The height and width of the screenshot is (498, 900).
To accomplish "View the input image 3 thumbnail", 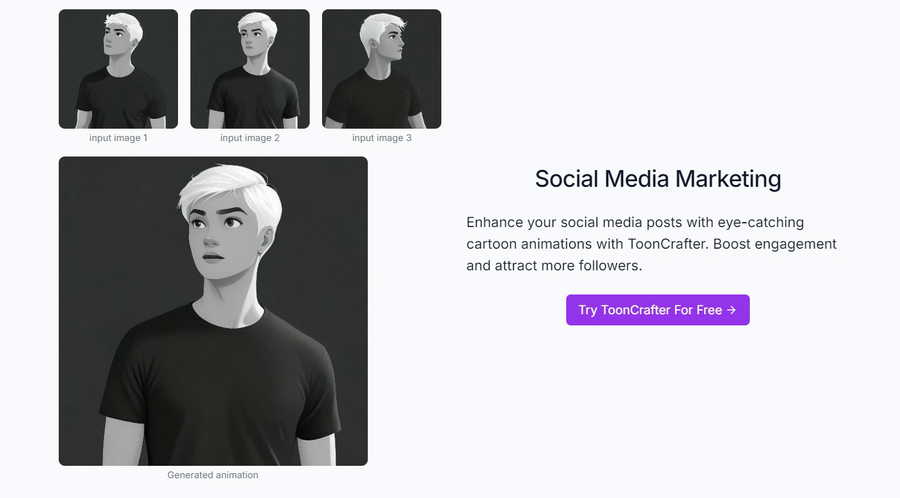I will coord(382,69).
